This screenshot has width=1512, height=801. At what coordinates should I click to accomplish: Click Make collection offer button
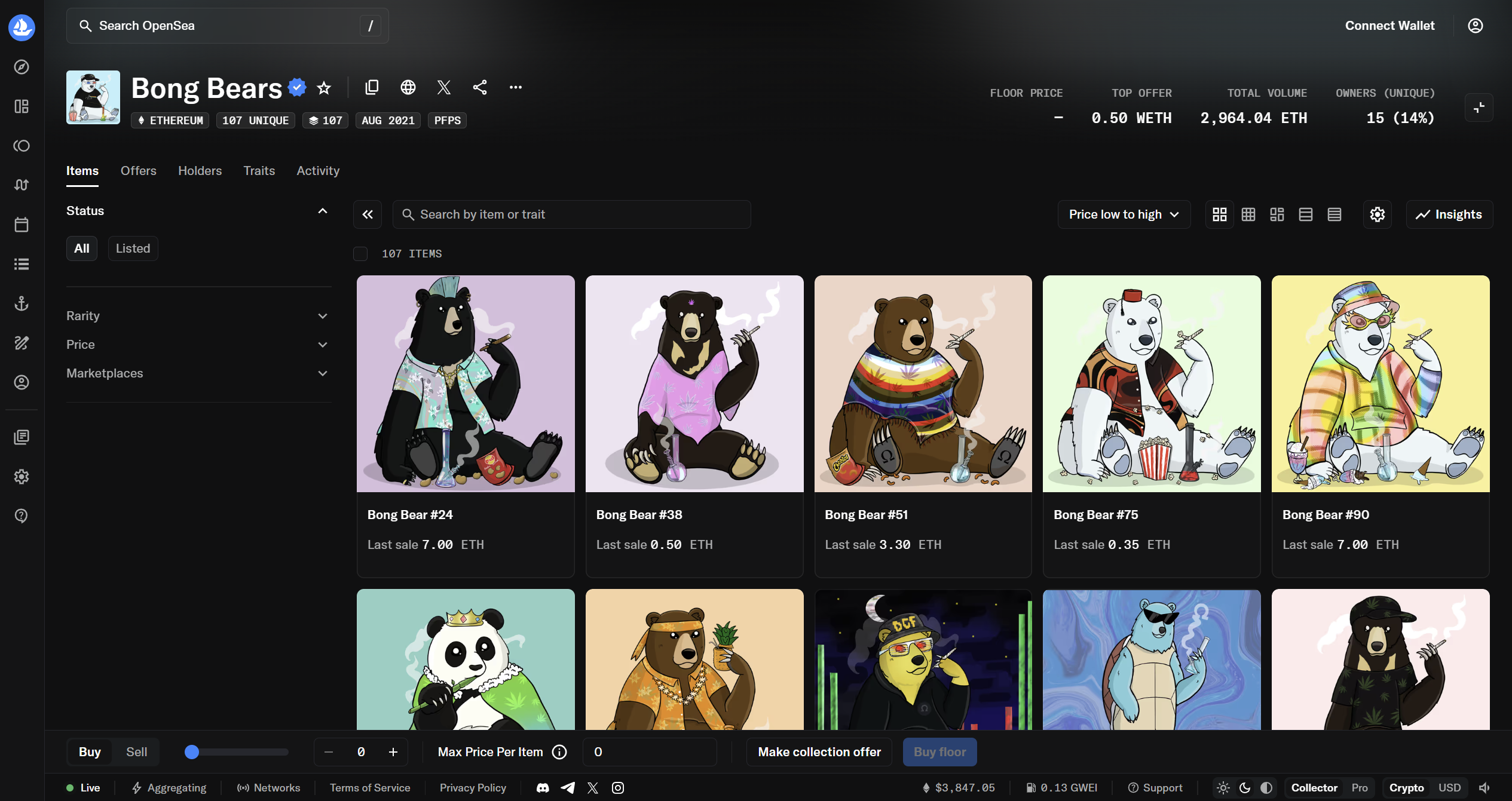pyautogui.click(x=819, y=752)
